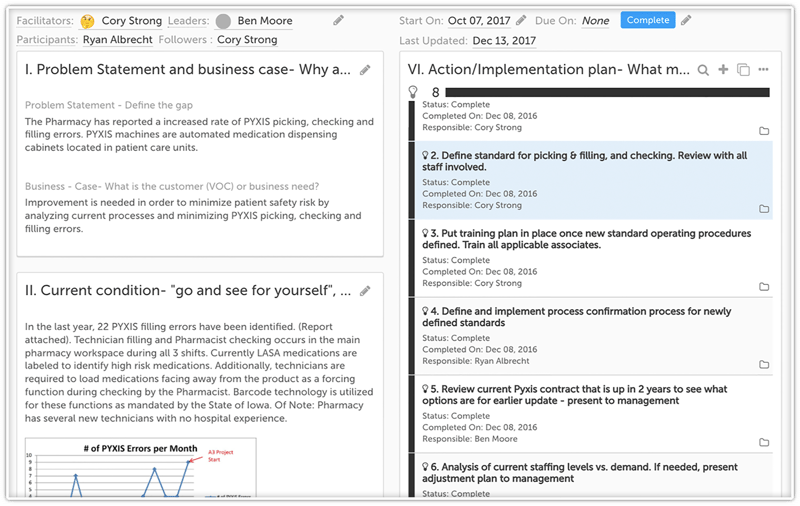Open participant Ryan Albrecht link
The height and width of the screenshot is (506, 800).
click(x=118, y=40)
